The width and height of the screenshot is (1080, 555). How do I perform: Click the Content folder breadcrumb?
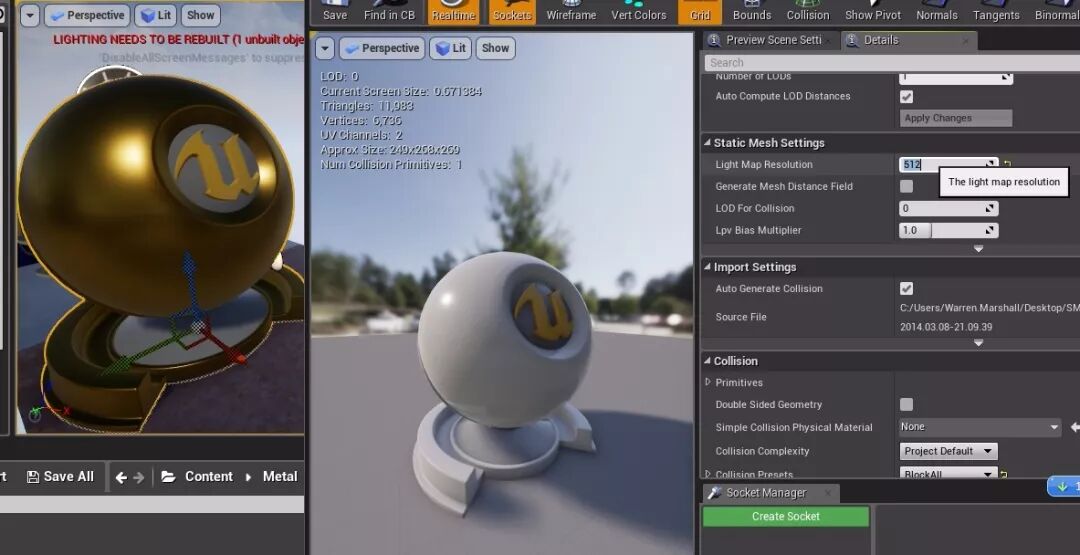pyautogui.click(x=209, y=477)
